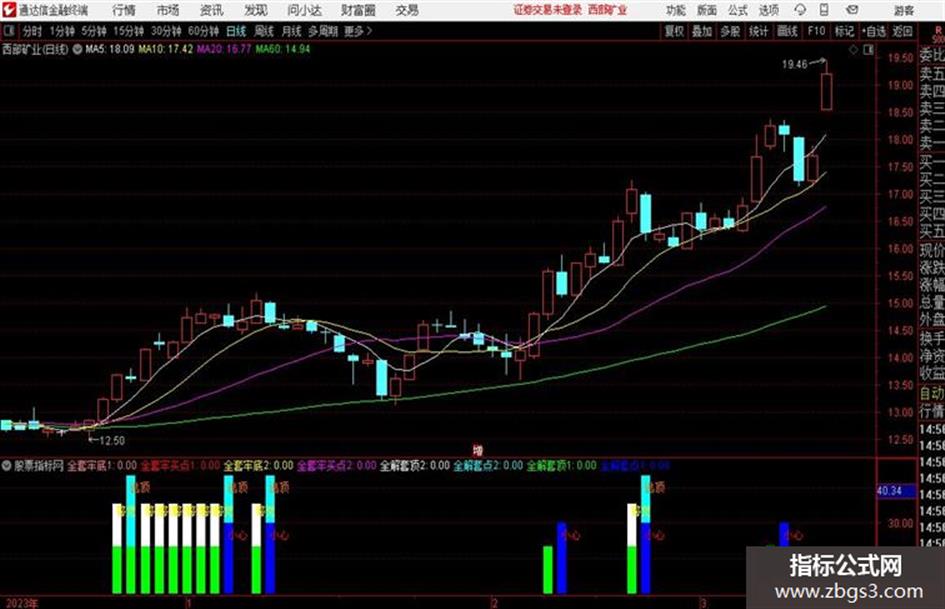Click the 增 marker below the chart
Viewport: 945px width, 609px height.
tap(478, 450)
